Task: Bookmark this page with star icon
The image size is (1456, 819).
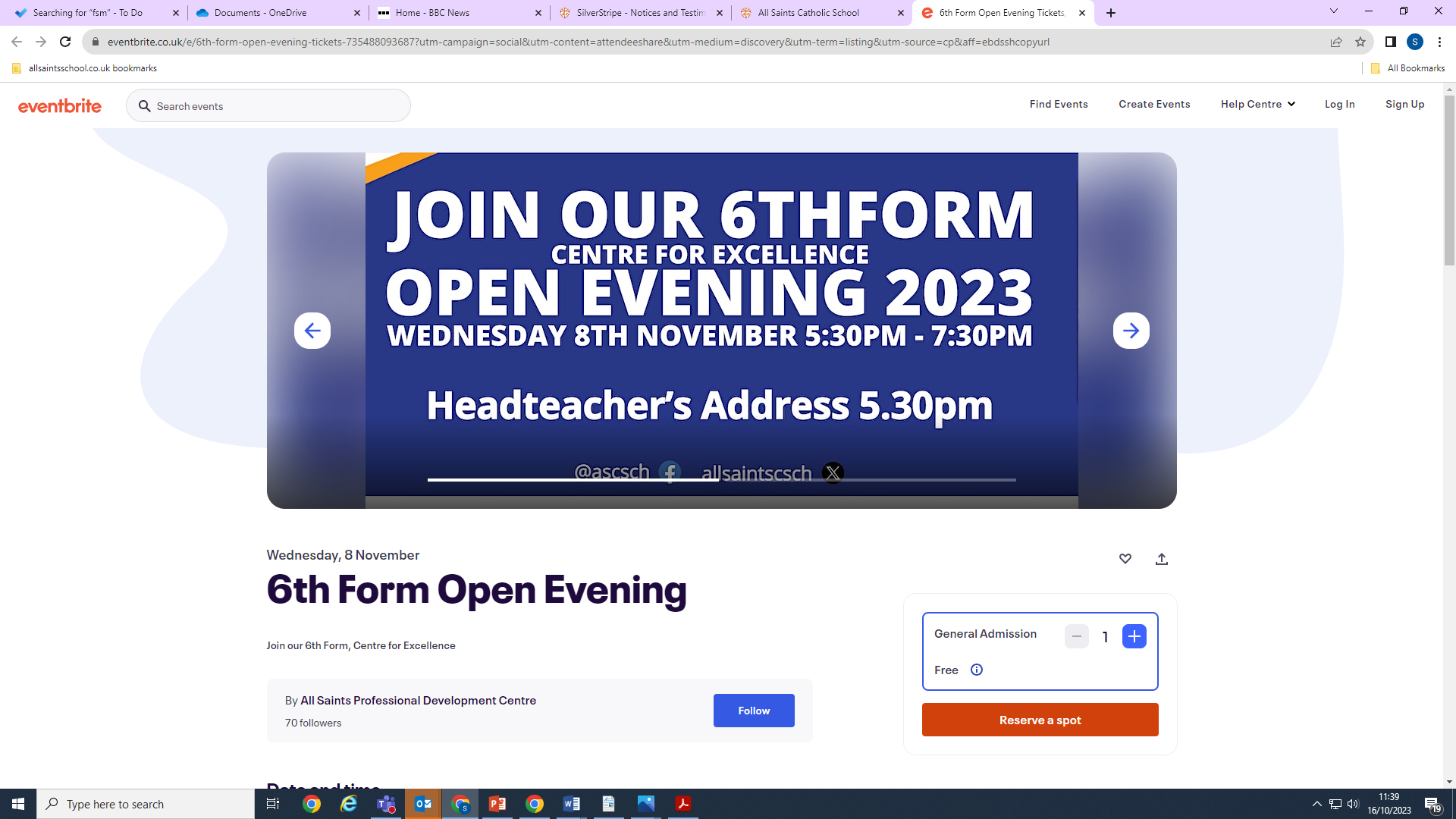Action: [x=1360, y=42]
